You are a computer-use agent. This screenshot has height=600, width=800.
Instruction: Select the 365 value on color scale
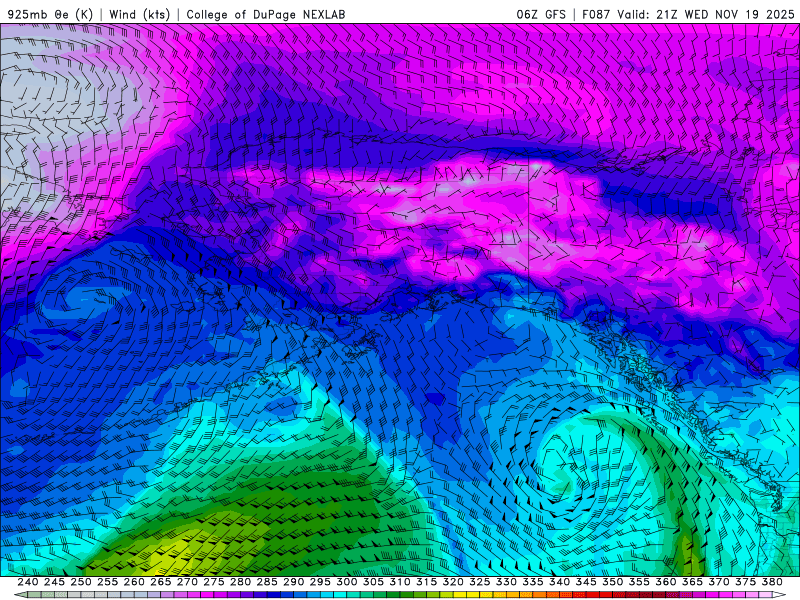pyautogui.click(x=692, y=582)
